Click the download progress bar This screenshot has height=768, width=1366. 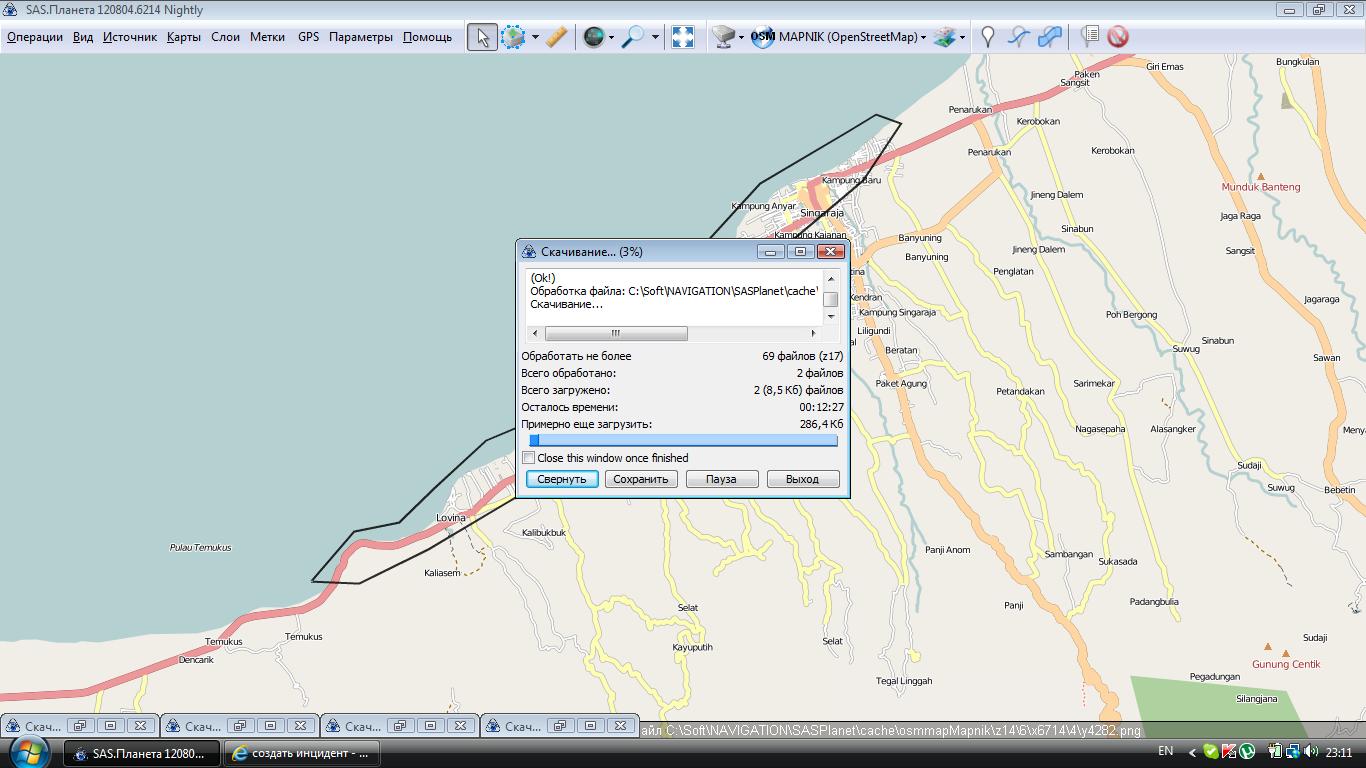click(x=683, y=440)
